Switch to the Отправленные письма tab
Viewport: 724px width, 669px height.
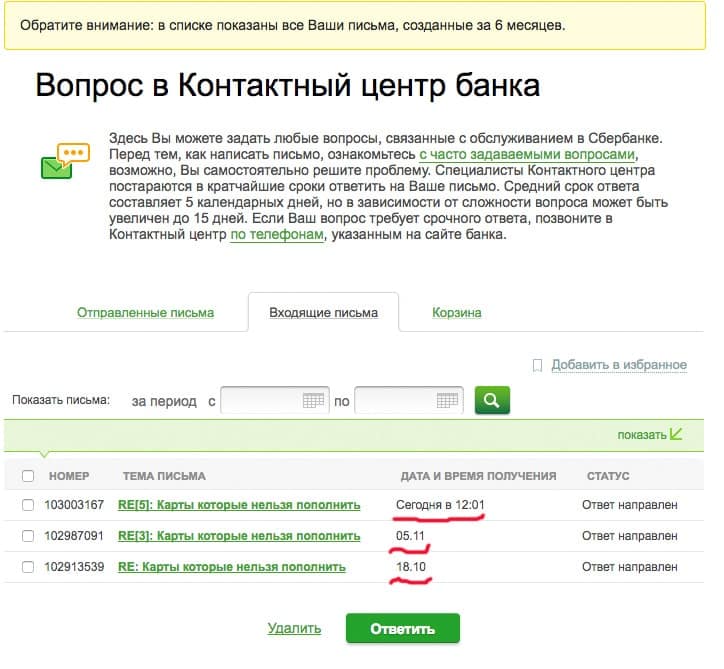pyautogui.click(x=145, y=313)
